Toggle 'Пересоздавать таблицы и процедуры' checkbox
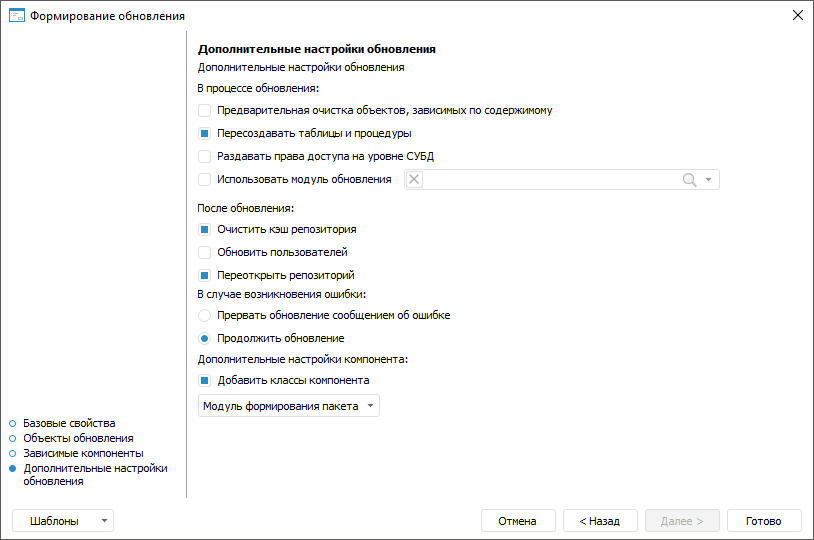 click(x=204, y=134)
